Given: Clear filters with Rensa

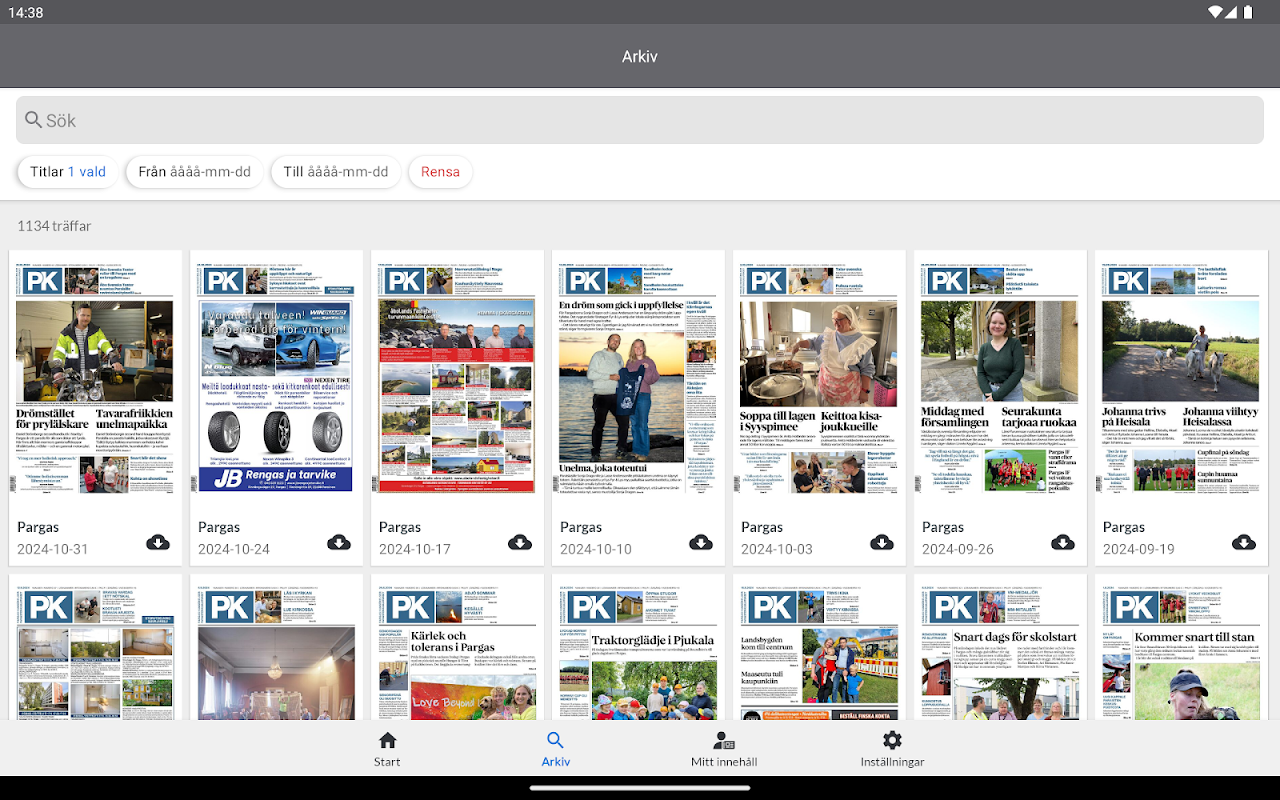Looking at the screenshot, I should (440, 172).
